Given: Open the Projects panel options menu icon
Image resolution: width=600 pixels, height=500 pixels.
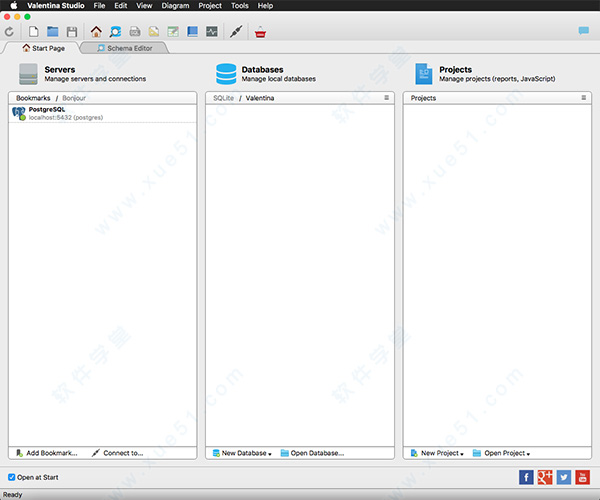Looking at the screenshot, I should pos(584,98).
